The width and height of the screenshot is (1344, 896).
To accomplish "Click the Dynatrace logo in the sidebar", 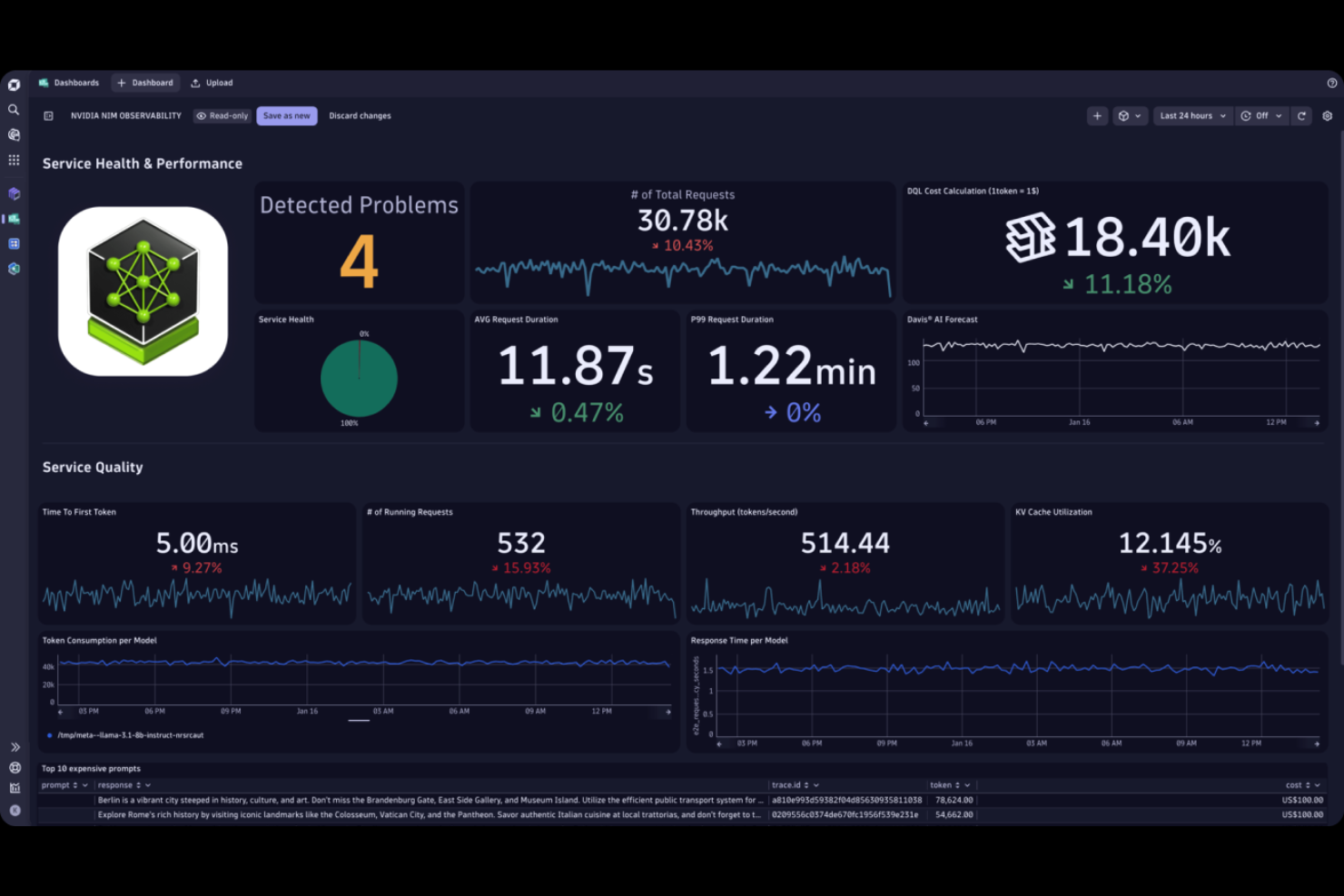I will tap(14, 84).
